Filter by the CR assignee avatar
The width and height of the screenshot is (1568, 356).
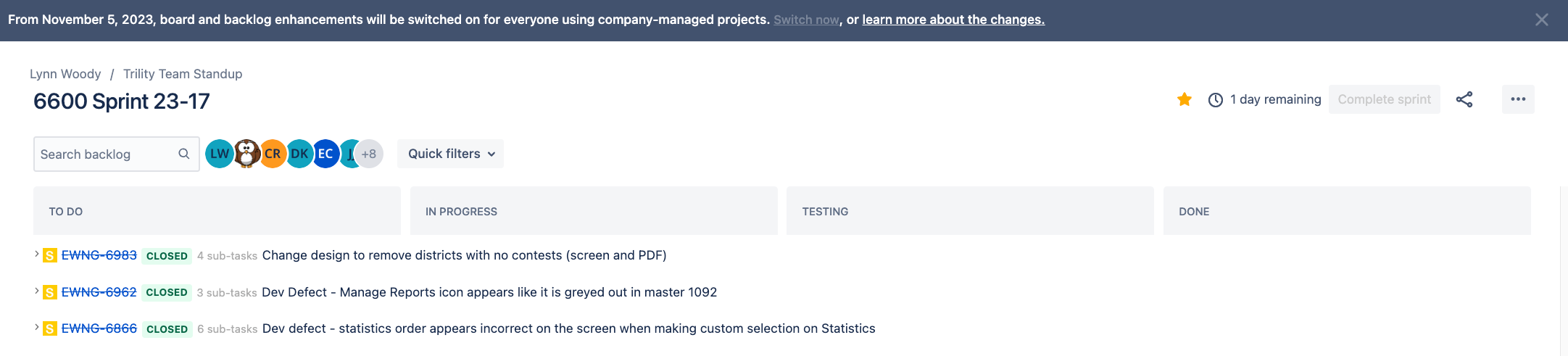tap(273, 154)
